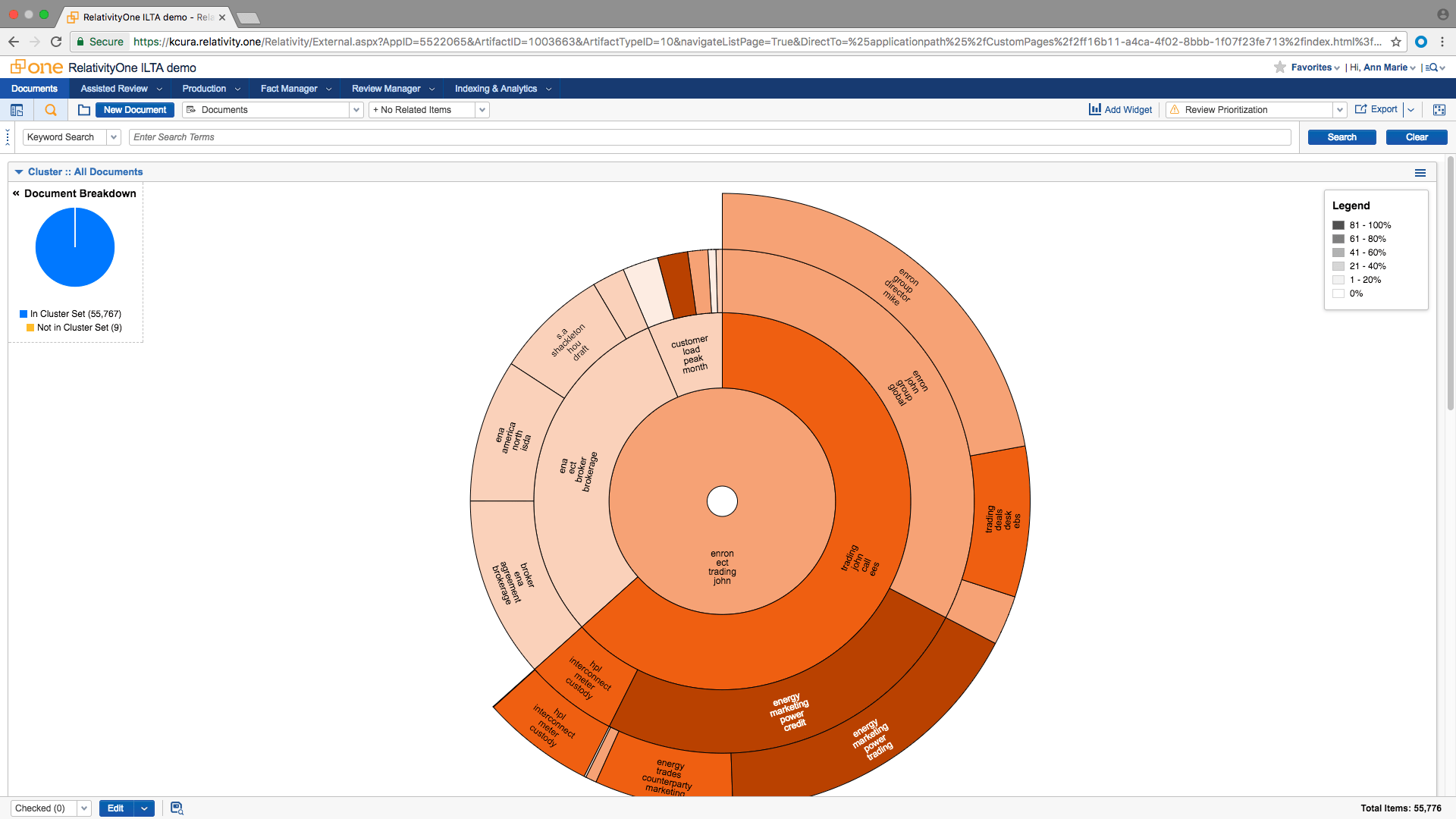Select the 'ena ect broker brokerage' cluster
The height and width of the screenshot is (819, 1456).
[x=579, y=471]
